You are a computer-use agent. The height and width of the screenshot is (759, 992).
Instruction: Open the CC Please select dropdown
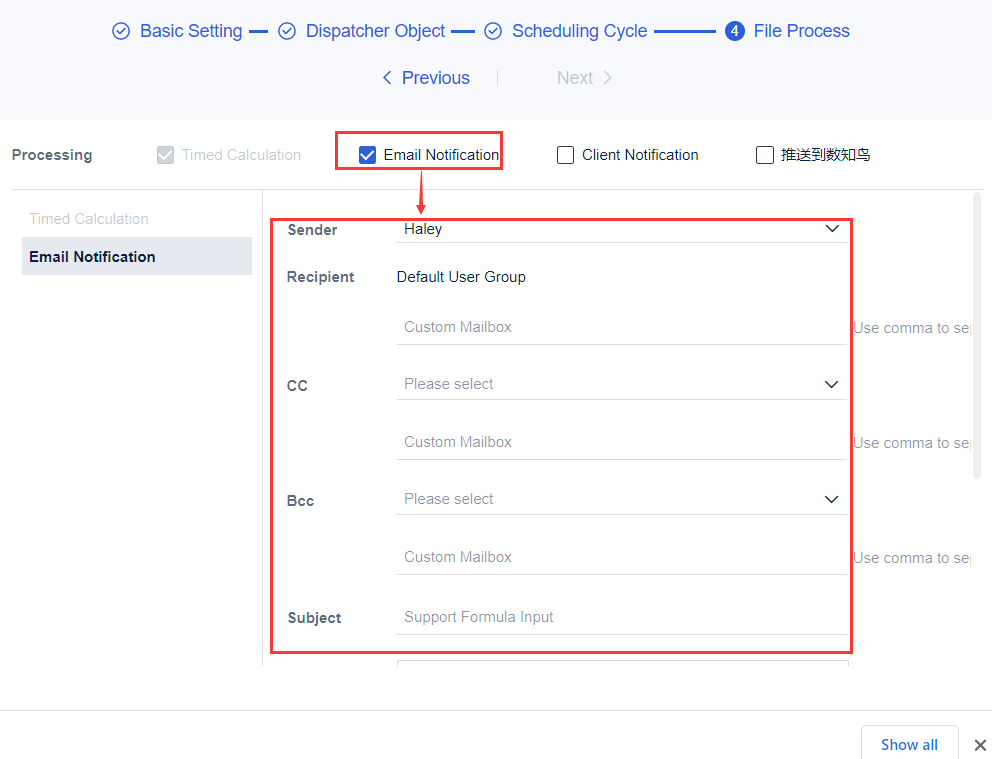coord(831,384)
